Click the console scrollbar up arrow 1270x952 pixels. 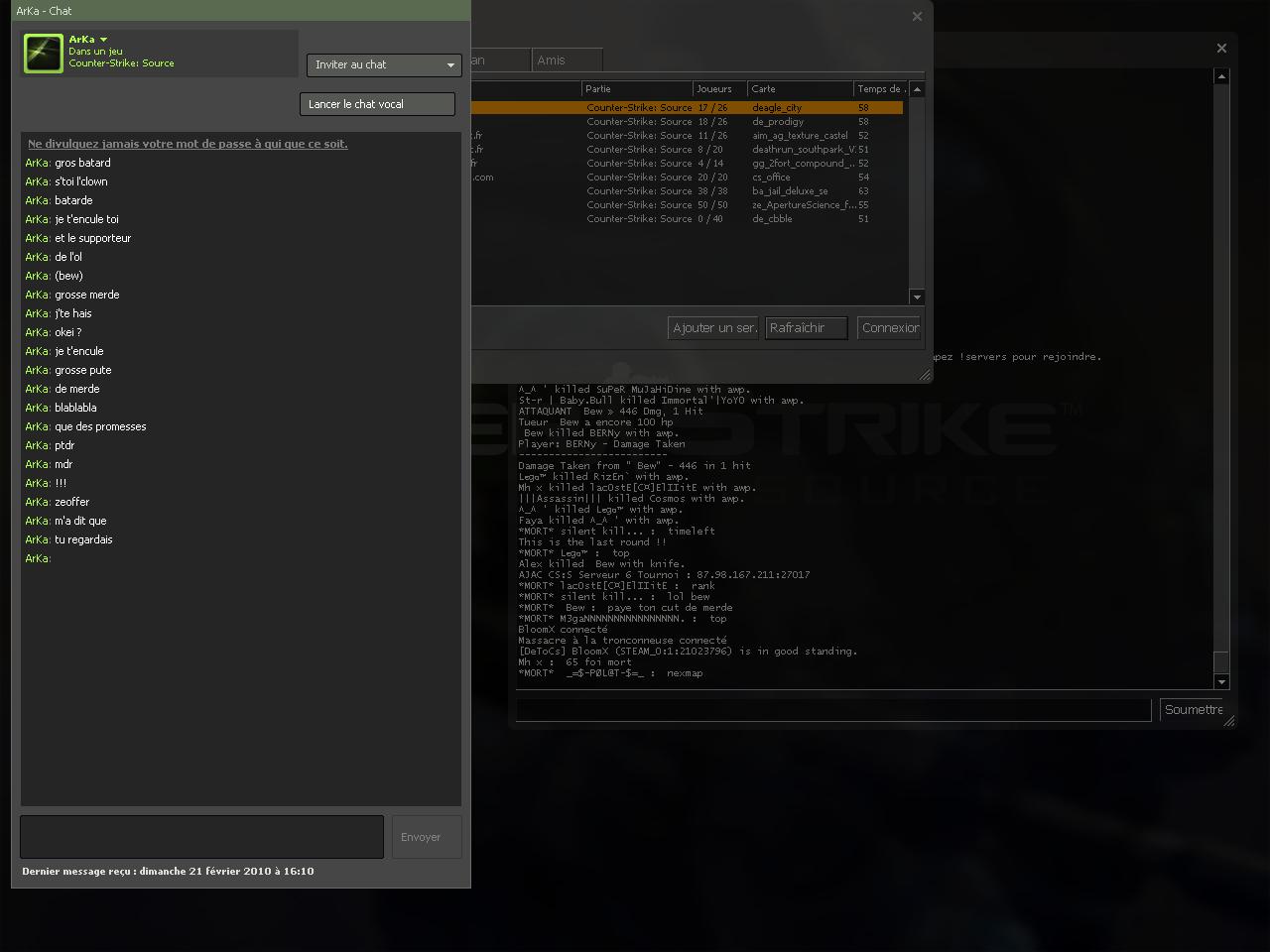pos(1221,76)
